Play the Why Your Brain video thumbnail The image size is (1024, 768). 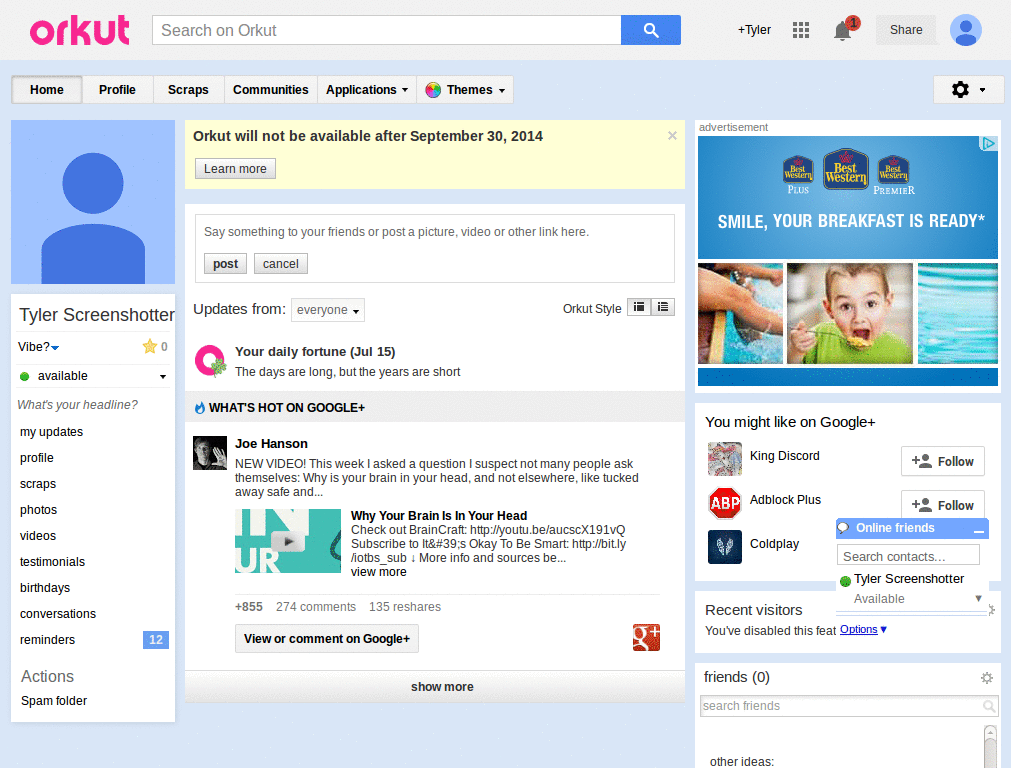pyautogui.click(x=288, y=541)
